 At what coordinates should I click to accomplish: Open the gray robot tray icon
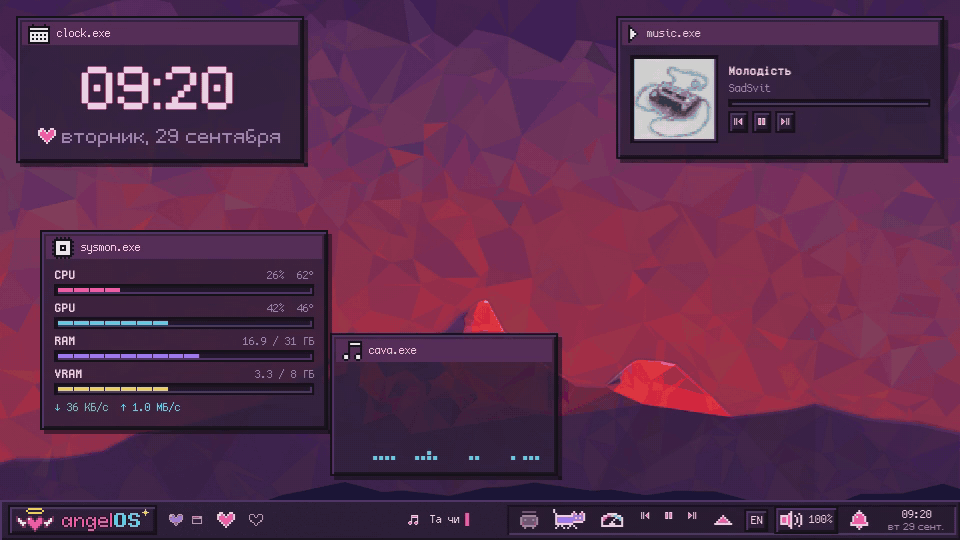[529, 520]
